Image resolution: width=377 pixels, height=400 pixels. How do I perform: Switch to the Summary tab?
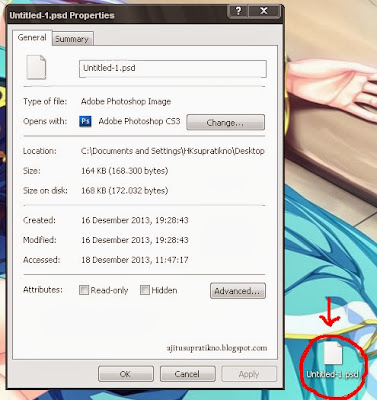pyautogui.click(x=72, y=39)
